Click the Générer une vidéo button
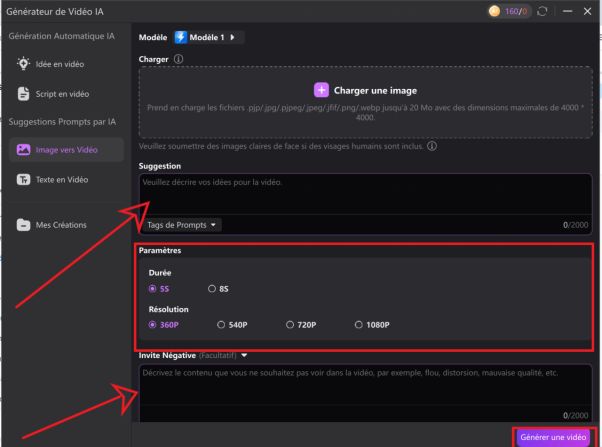Screen dimensions: 602x447 click(553, 437)
